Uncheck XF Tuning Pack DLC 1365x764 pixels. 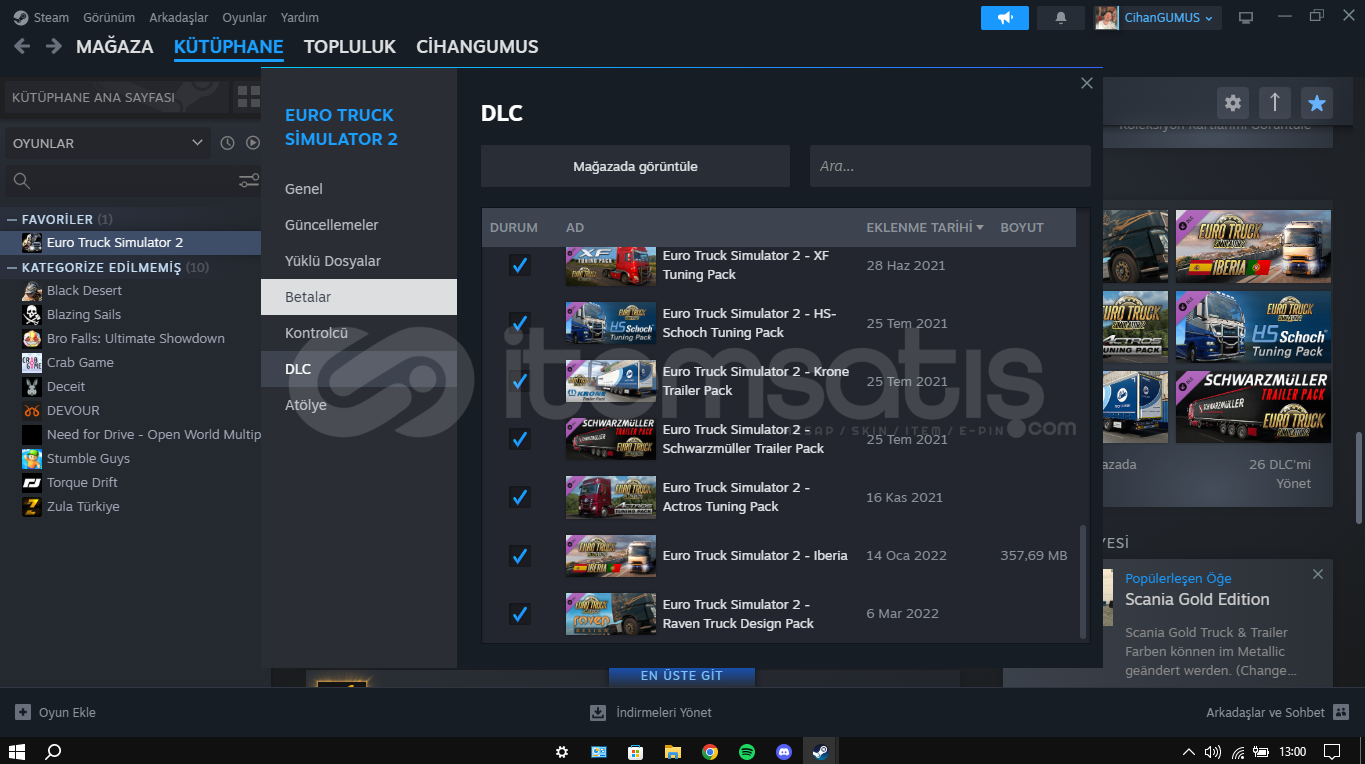tap(520, 265)
